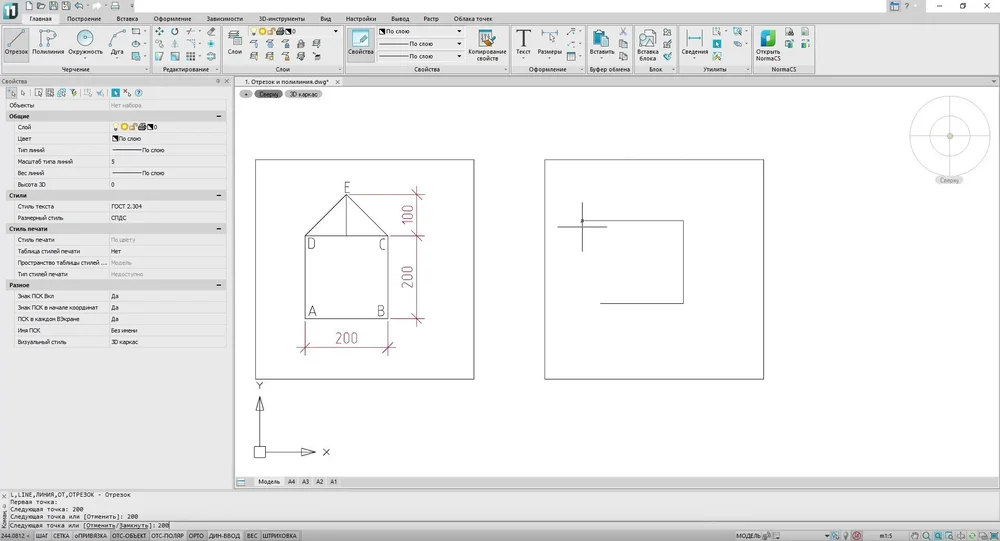Open the Построение ribbon tab
This screenshot has height=541, width=1000.
84,19
